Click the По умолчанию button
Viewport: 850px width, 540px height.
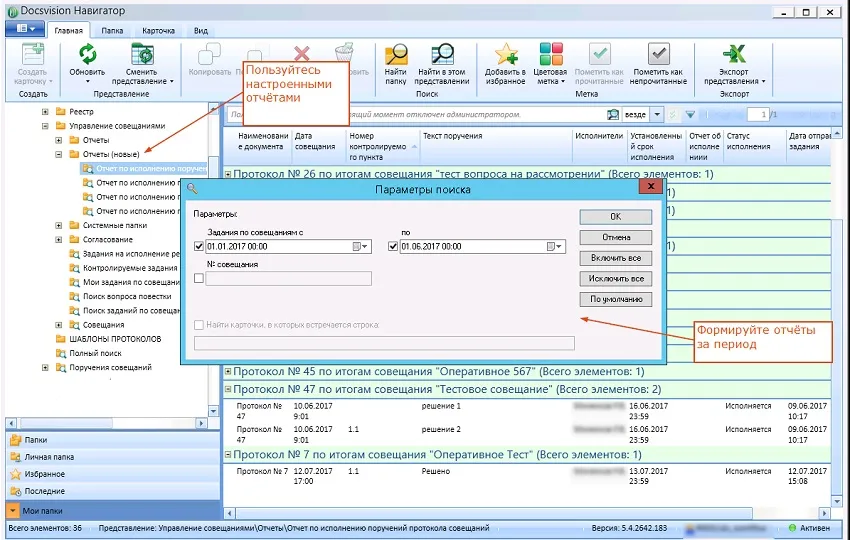615,299
